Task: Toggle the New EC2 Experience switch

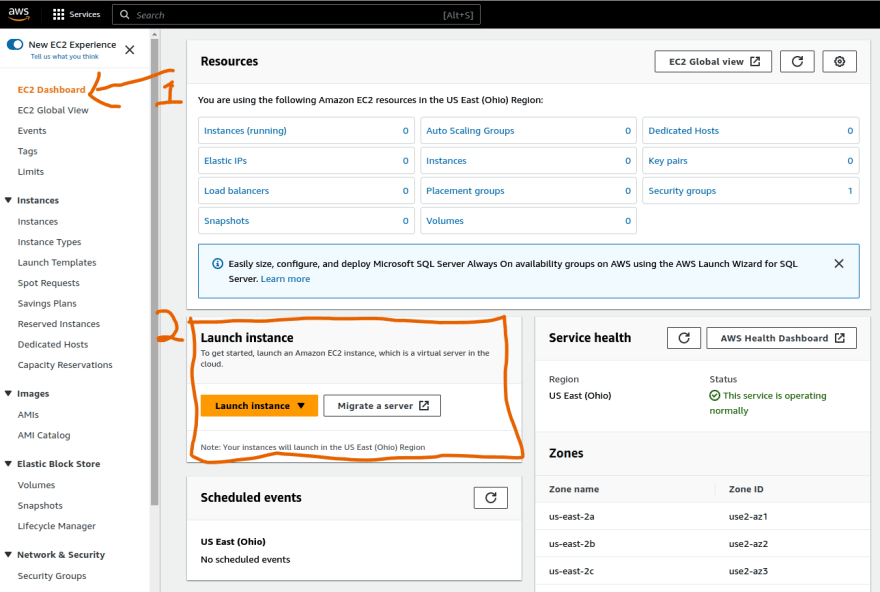Action: 15,44
